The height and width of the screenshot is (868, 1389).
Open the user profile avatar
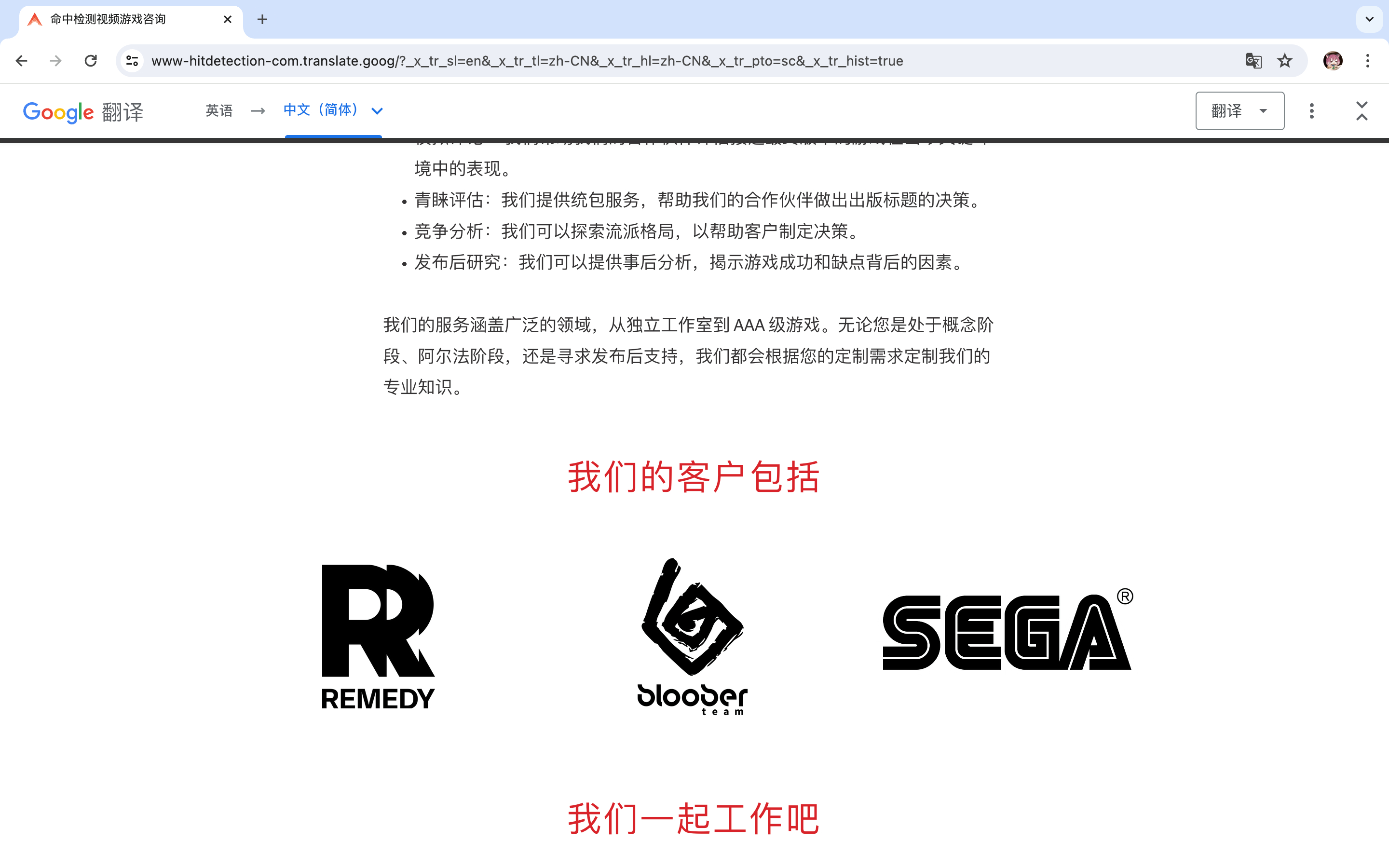click(1333, 61)
